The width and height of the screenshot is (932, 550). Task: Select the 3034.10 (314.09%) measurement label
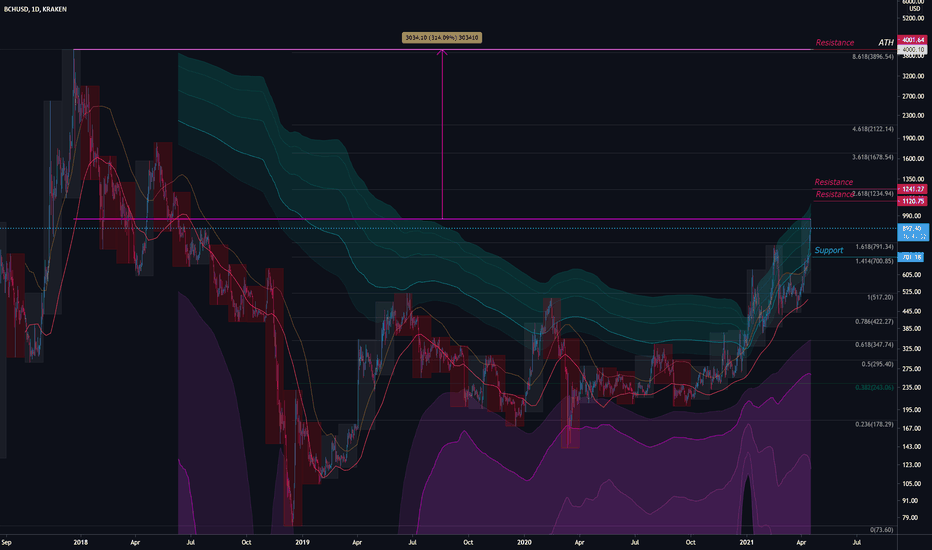coord(442,37)
